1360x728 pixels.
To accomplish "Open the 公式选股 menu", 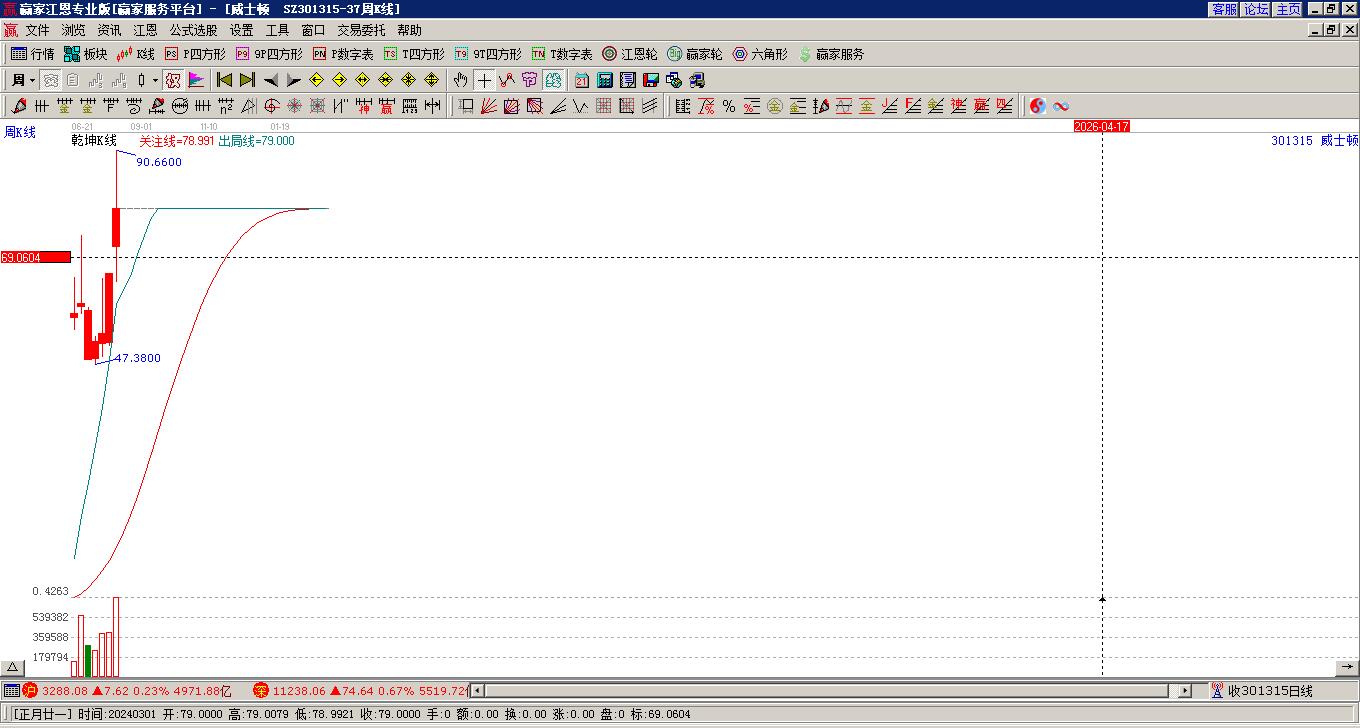I will tap(193, 30).
